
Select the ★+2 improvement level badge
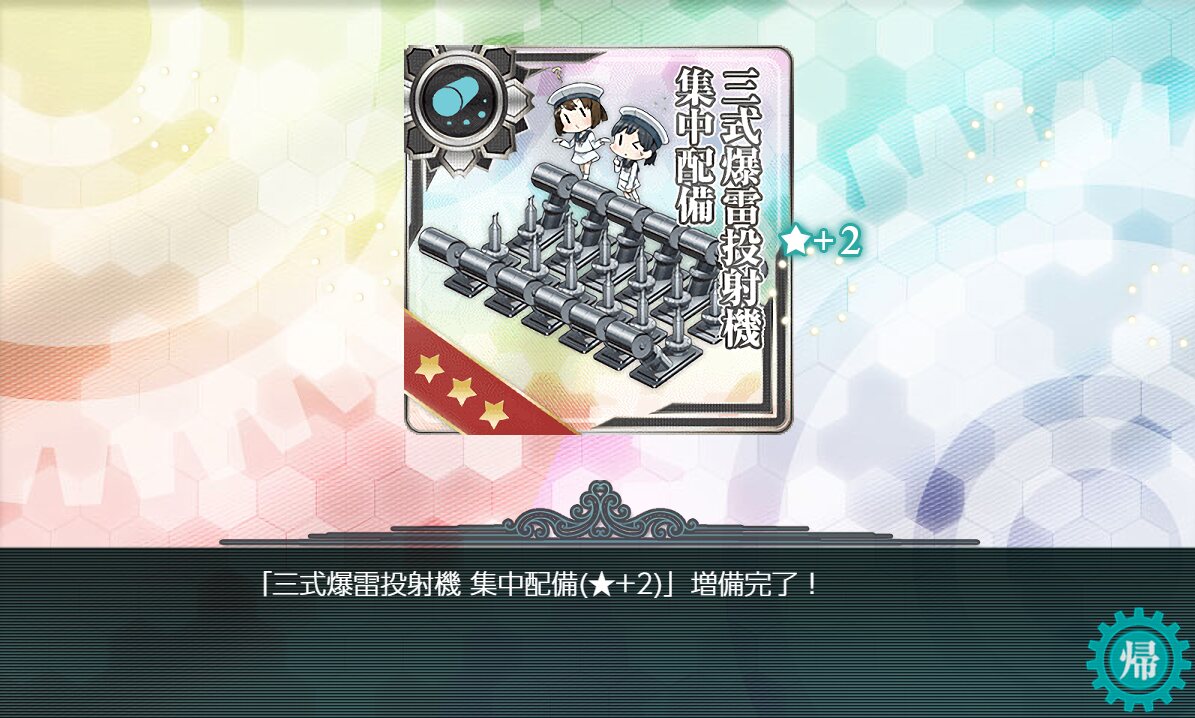coord(820,242)
